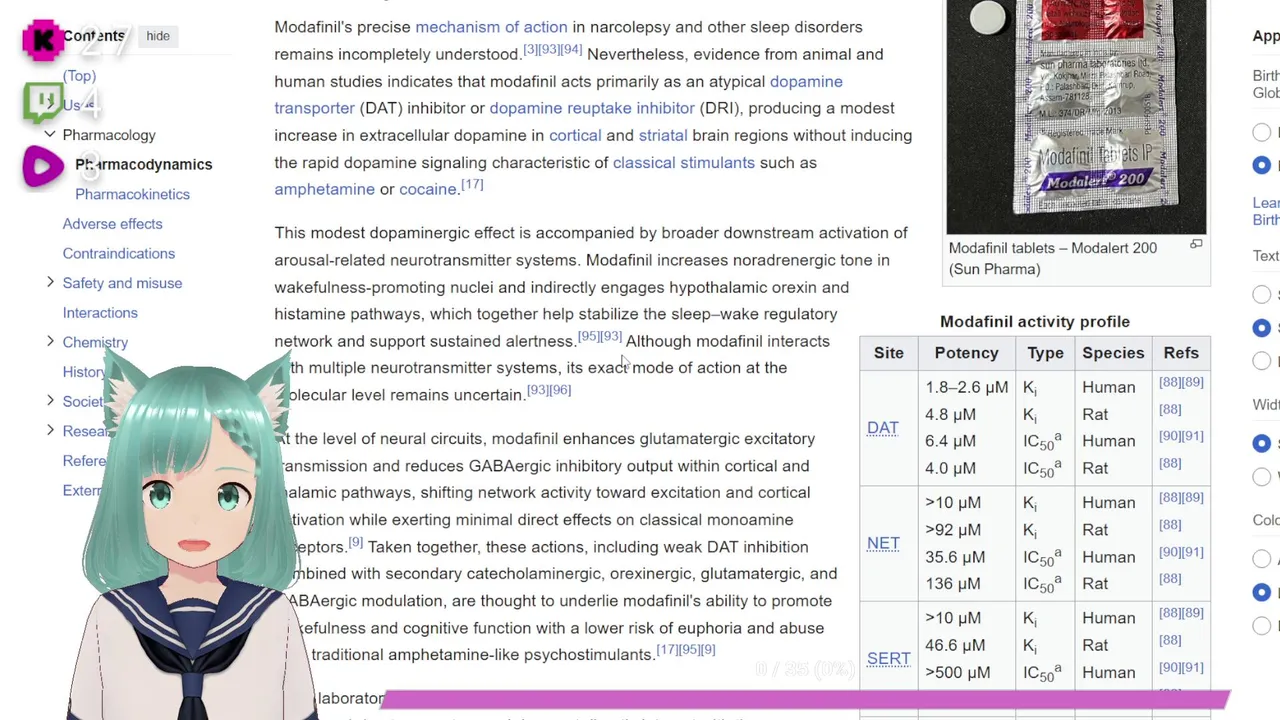Select the >500 μM potency value
This screenshot has width=1280, height=720.
(958, 672)
